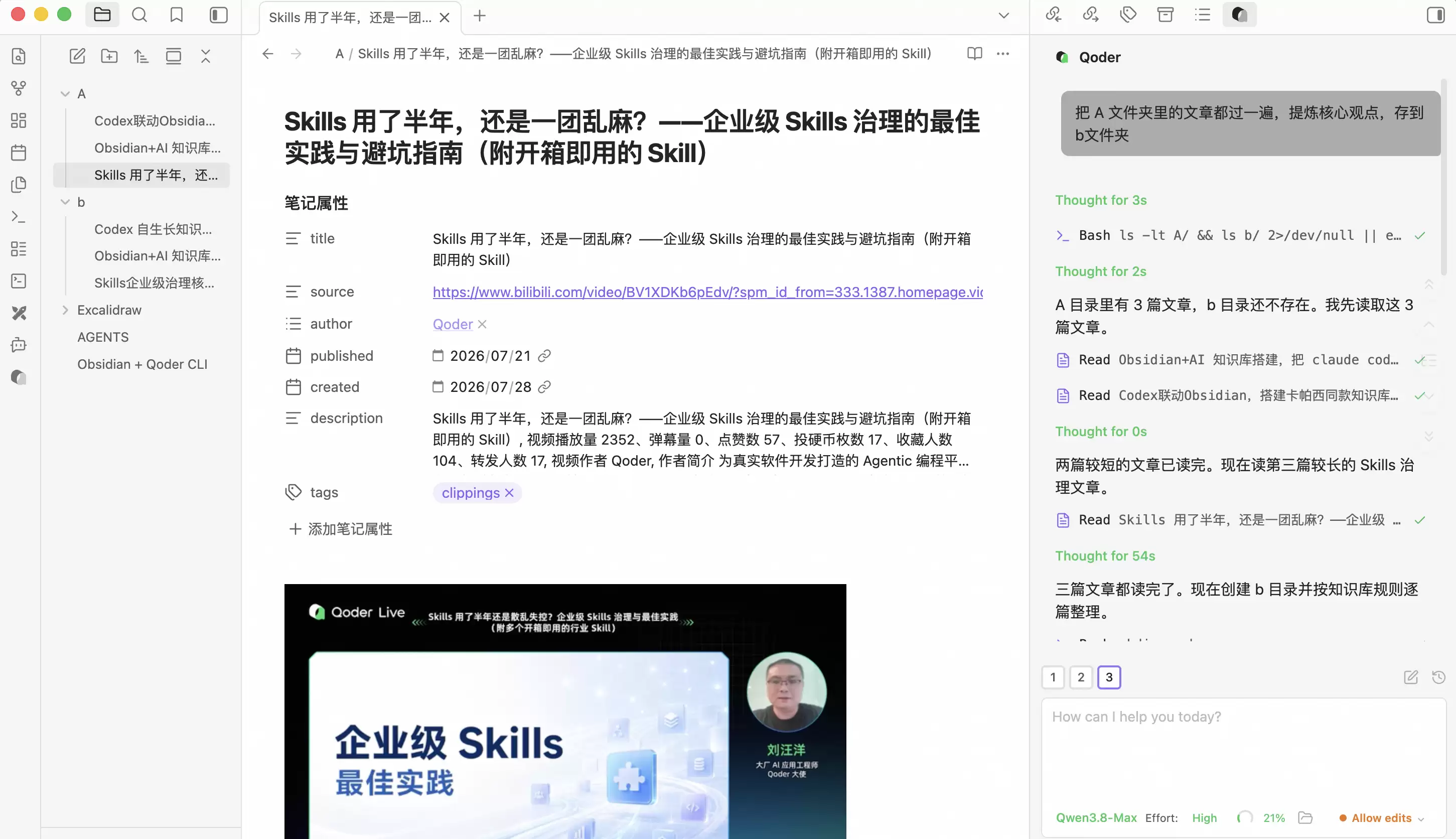
Task: Create a new note icon
Action: pos(77,56)
